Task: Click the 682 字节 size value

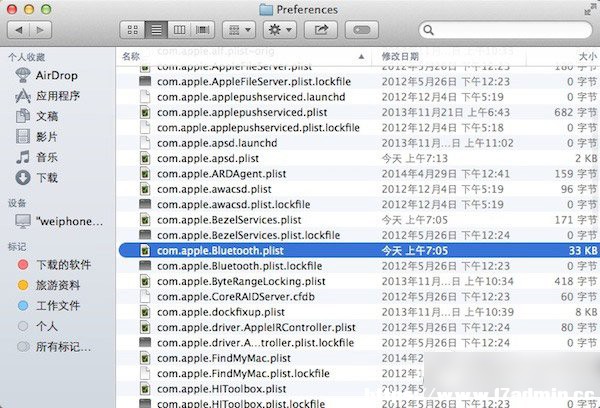Action: click(x=576, y=112)
